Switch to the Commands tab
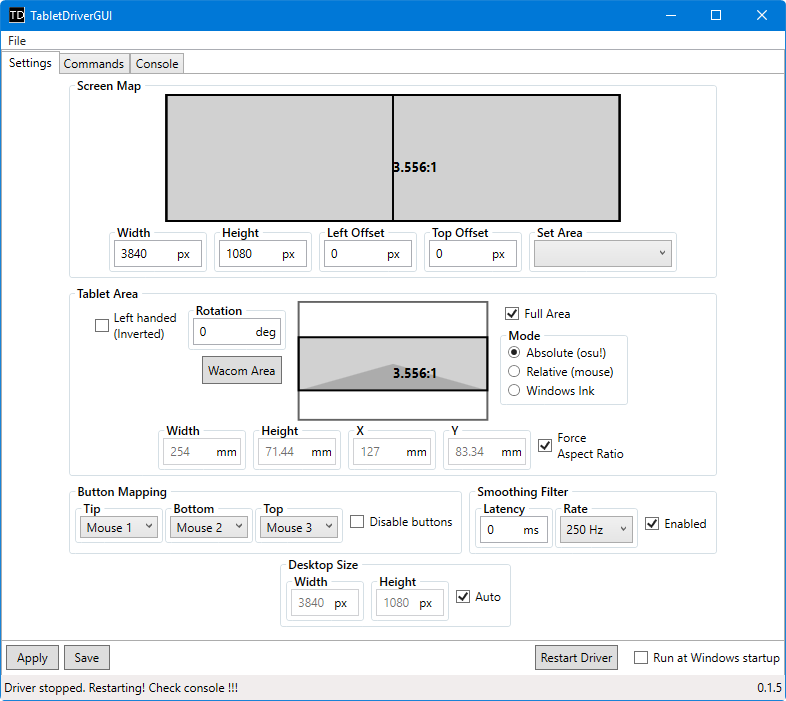The width and height of the screenshot is (786, 701). coord(94,64)
